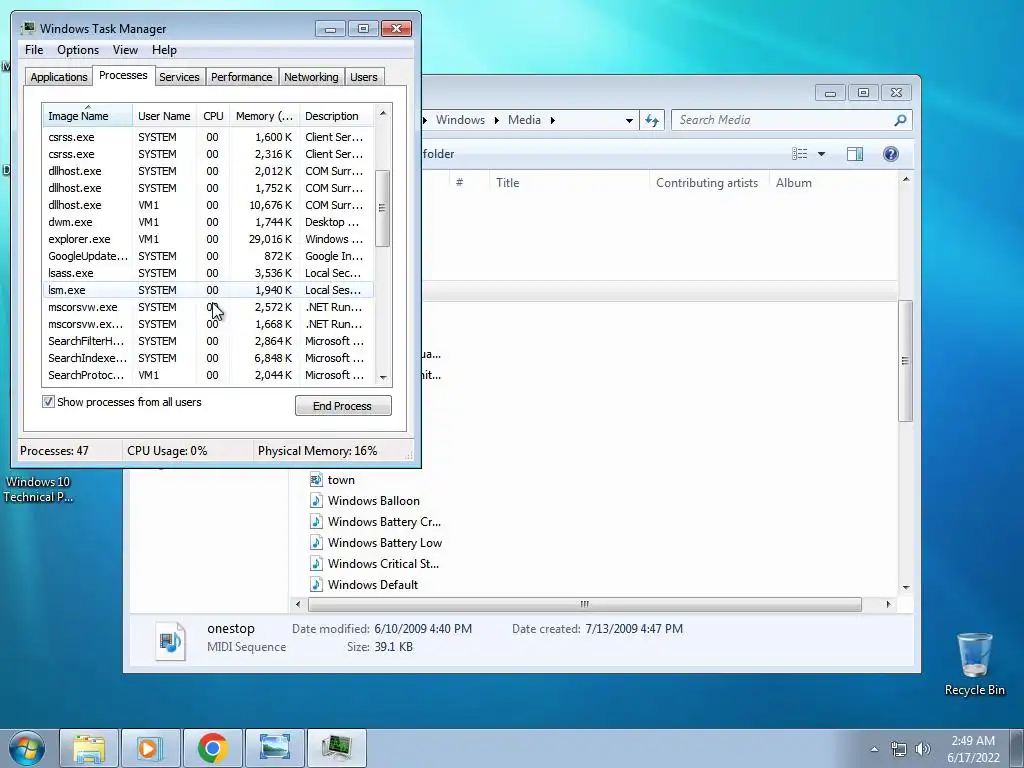Select the Windows Battery Cr... sound file
The image size is (1024, 768).
(x=376, y=522)
